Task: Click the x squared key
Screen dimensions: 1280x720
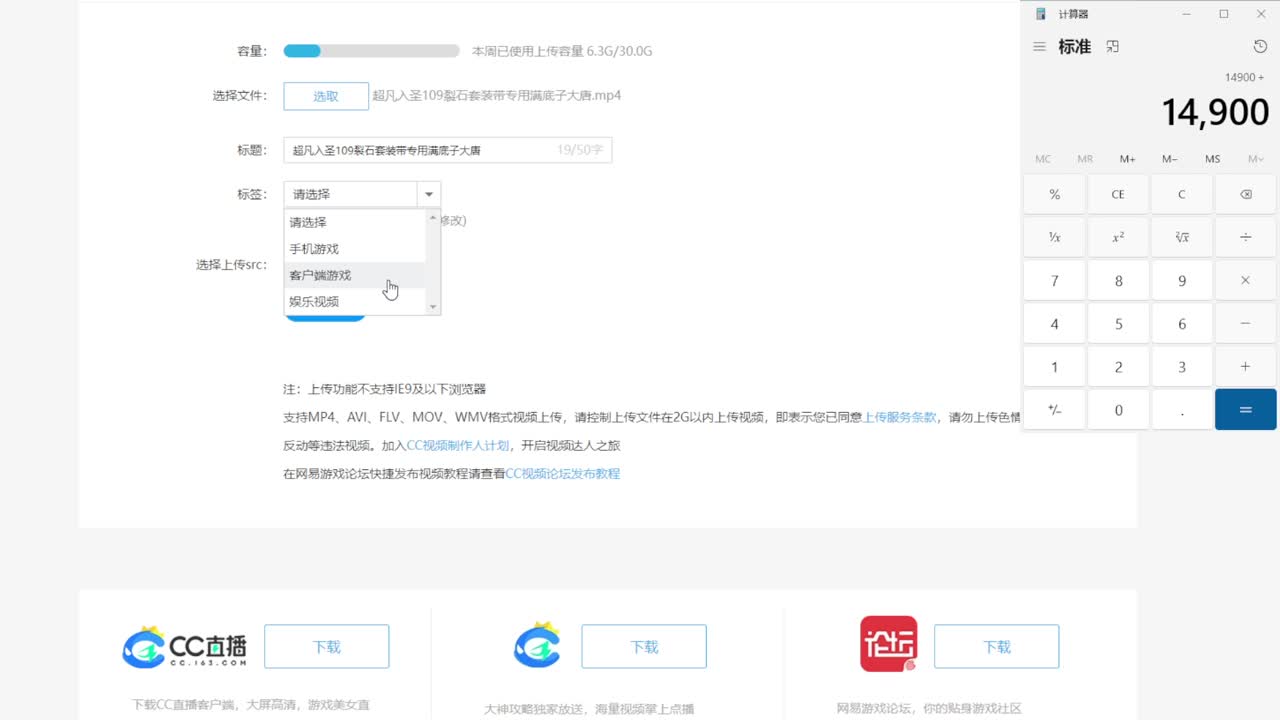Action: click(1118, 237)
